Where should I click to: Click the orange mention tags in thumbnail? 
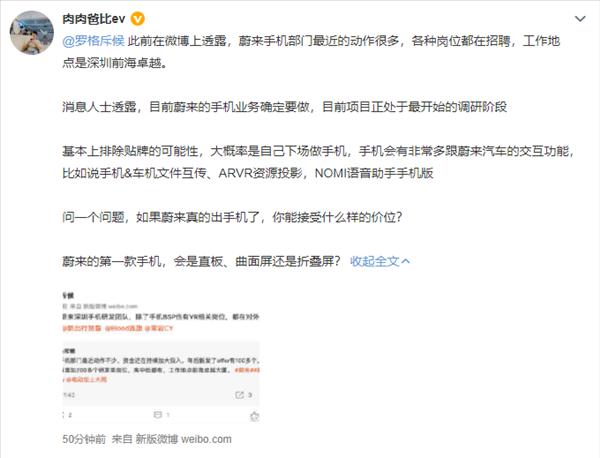click(118, 328)
